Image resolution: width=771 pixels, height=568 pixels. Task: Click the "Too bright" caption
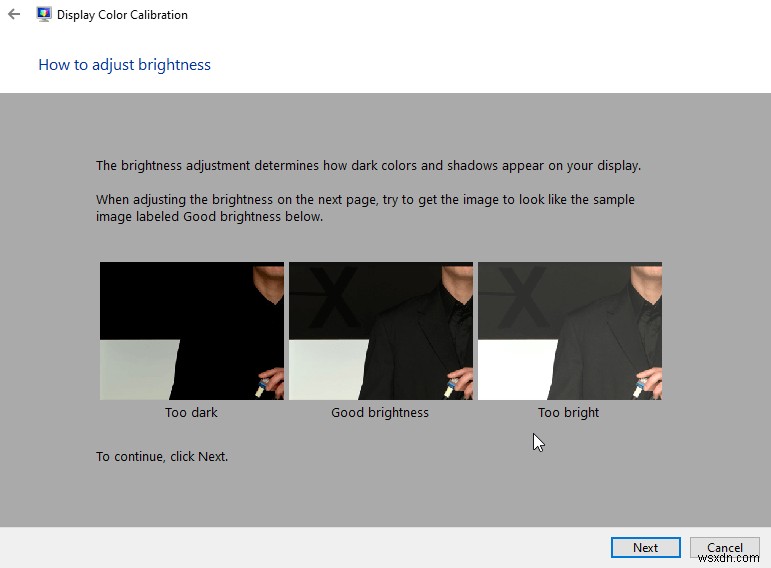coord(568,412)
